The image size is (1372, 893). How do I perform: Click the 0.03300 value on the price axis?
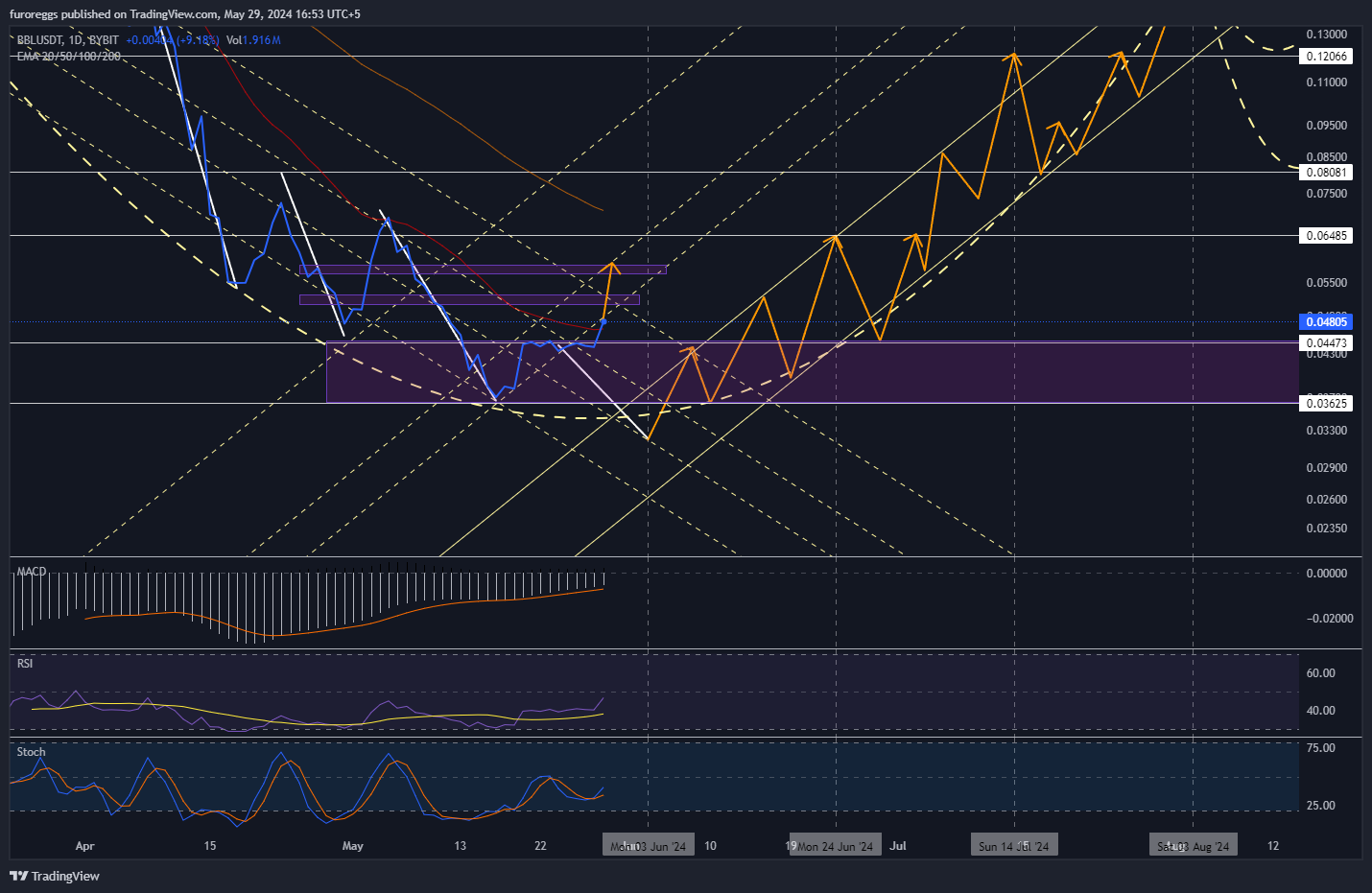point(1327,431)
